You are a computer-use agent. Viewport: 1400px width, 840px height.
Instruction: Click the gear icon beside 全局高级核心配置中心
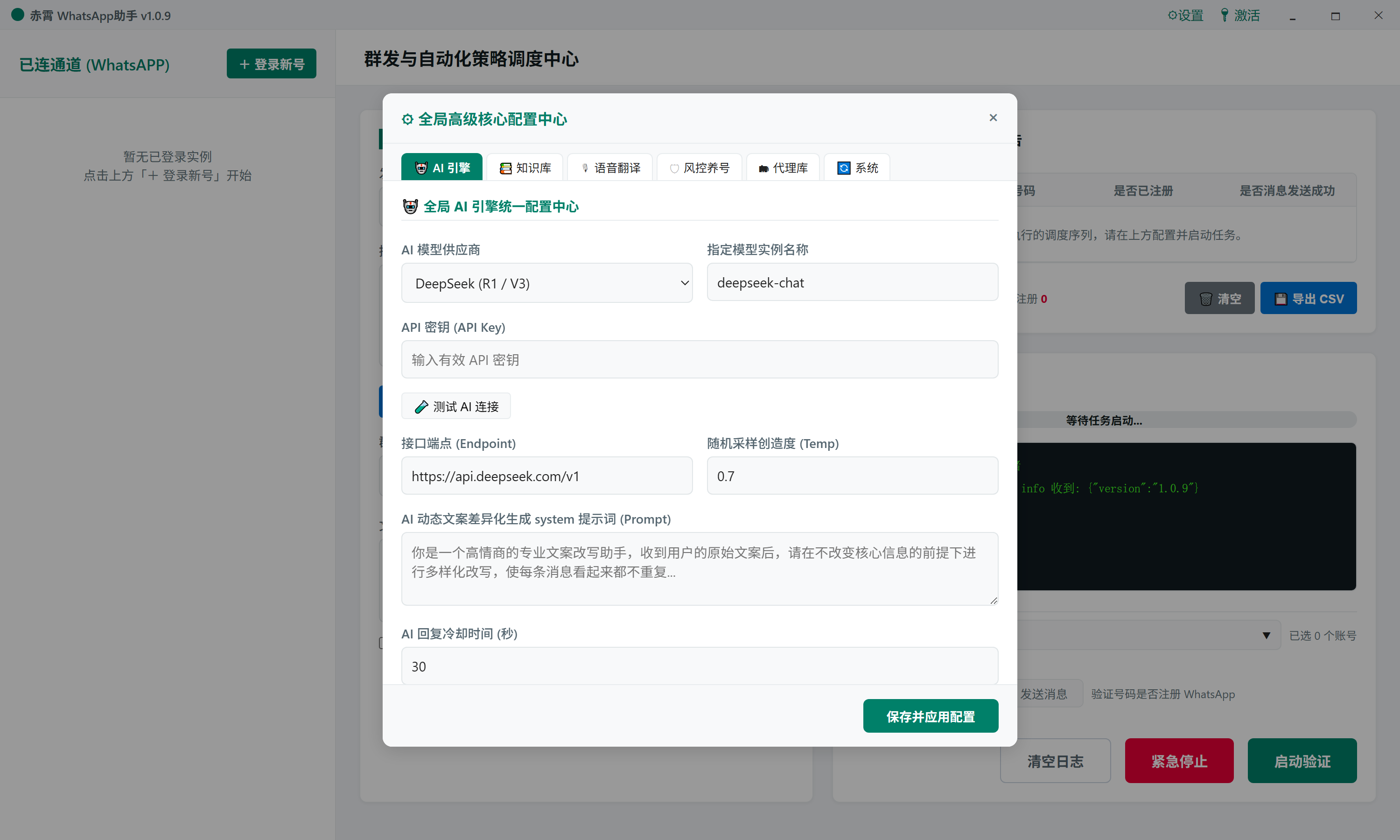click(407, 119)
